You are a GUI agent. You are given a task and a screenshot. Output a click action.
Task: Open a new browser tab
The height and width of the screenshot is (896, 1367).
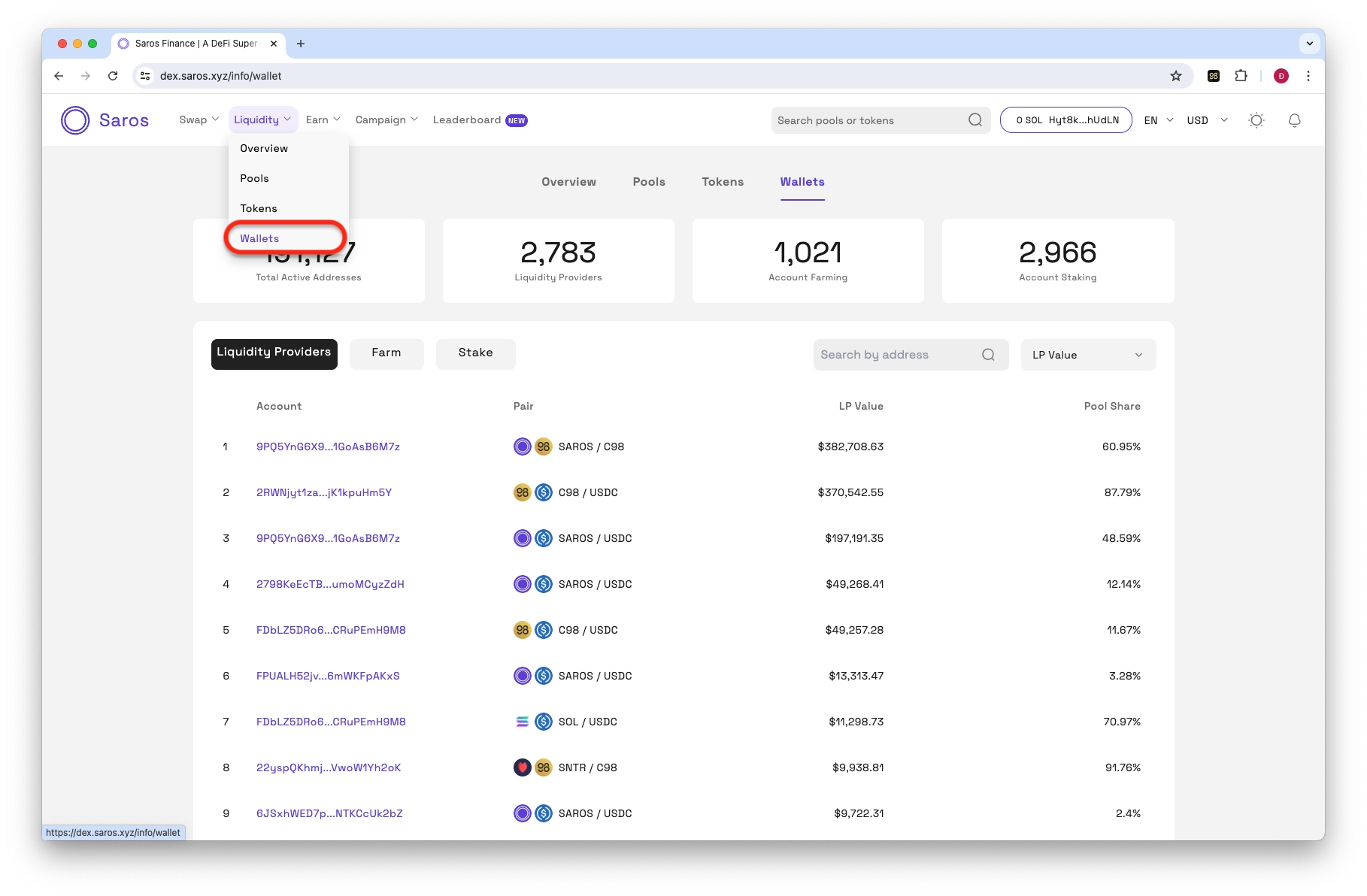tap(301, 44)
